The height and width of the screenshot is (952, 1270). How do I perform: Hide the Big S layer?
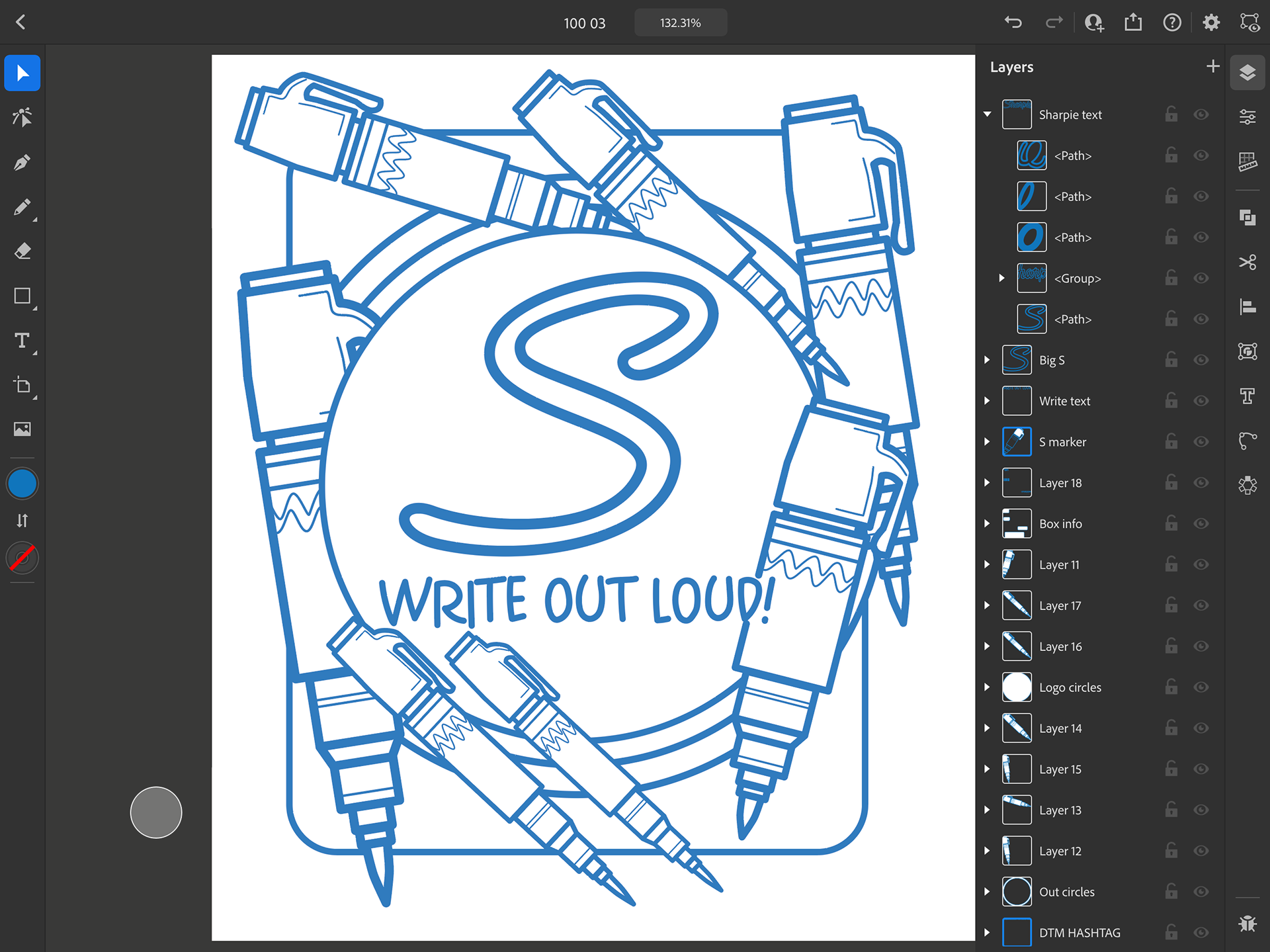click(1201, 360)
